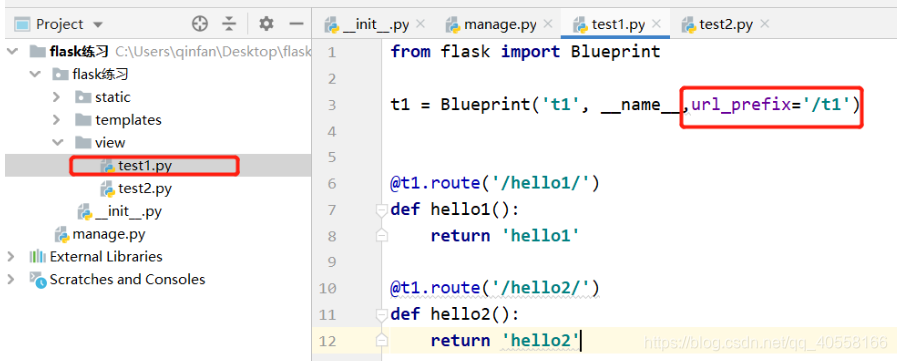
Task: Collapse the inner flask练习 folder
Action: (35, 74)
